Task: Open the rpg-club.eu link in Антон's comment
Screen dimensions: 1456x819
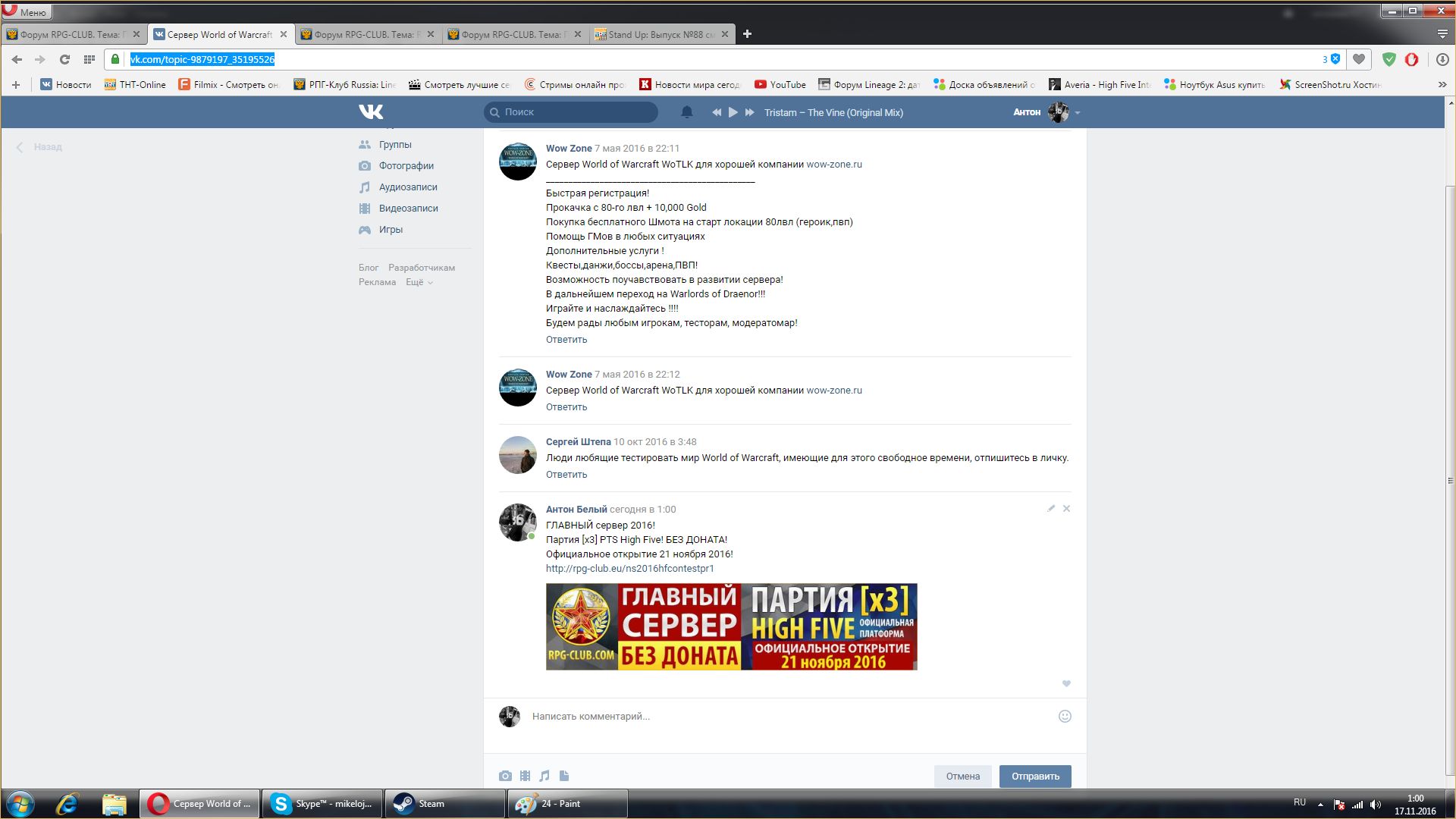Action: [x=629, y=568]
